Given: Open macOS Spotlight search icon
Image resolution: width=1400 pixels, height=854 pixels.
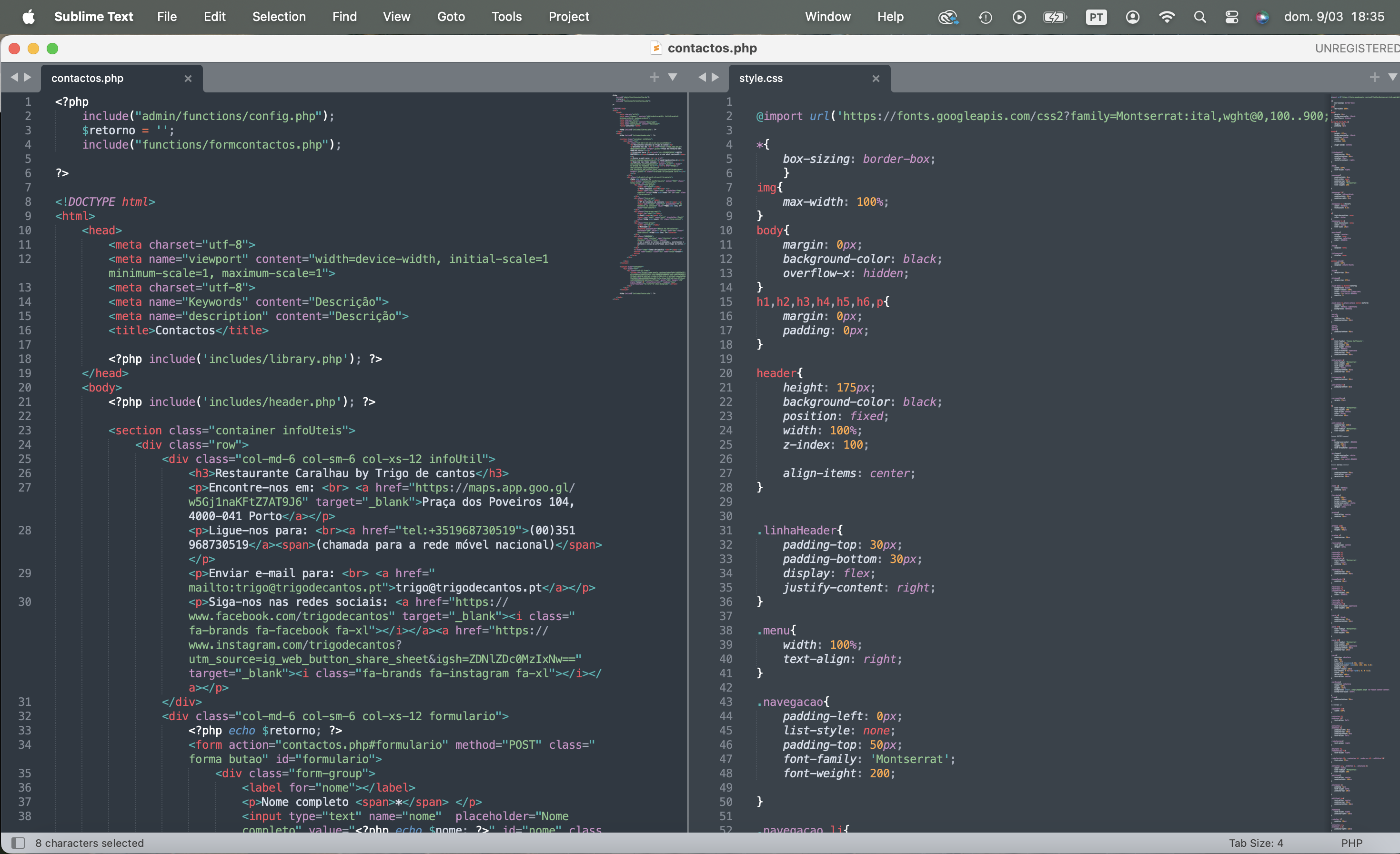Looking at the screenshot, I should 1199,17.
